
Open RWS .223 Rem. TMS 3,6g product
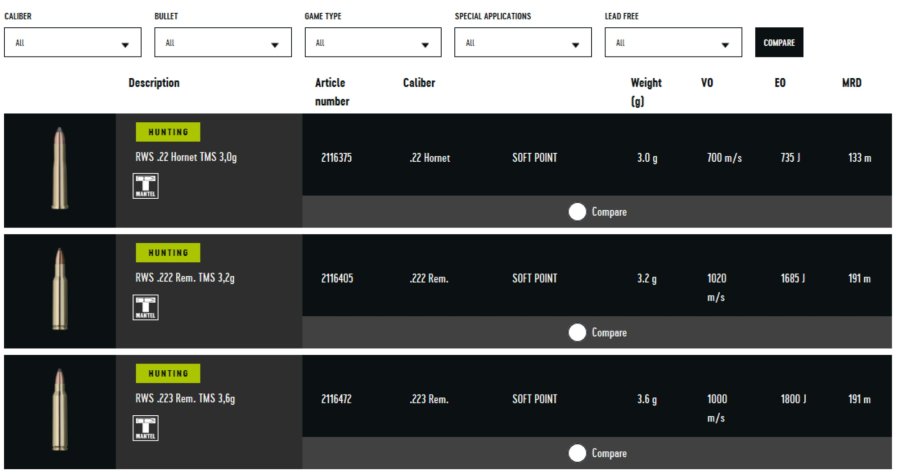(185, 398)
